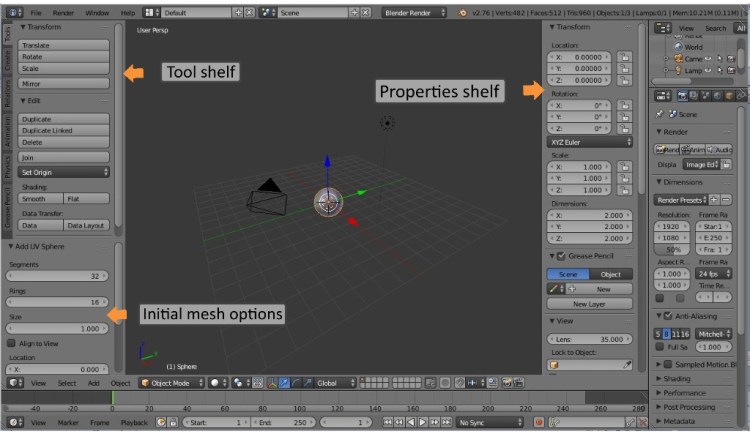Click the viewport shading sphere icon
This screenshot has height=434, width=750.
pyautogui.click(x=216, y=382)
